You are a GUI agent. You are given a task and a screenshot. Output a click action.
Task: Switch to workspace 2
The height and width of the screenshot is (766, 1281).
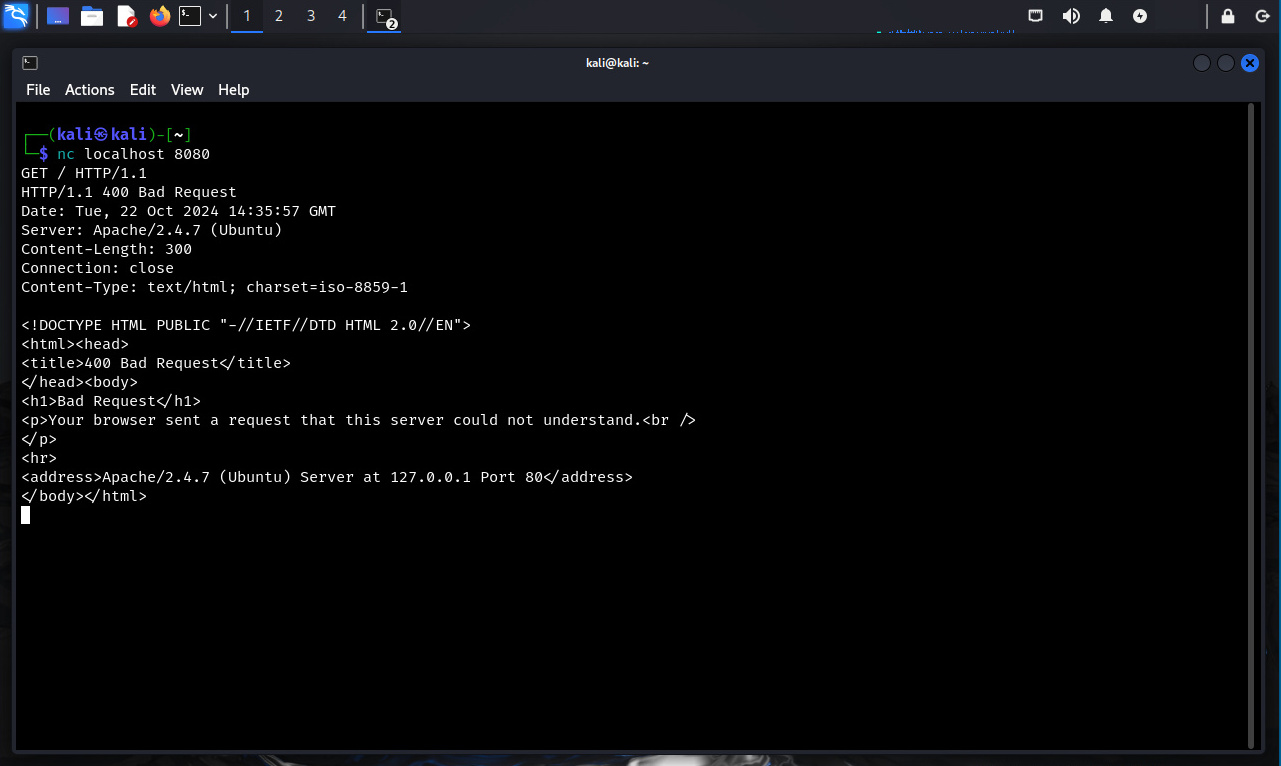pyautogui.click(x=279, y=16)
